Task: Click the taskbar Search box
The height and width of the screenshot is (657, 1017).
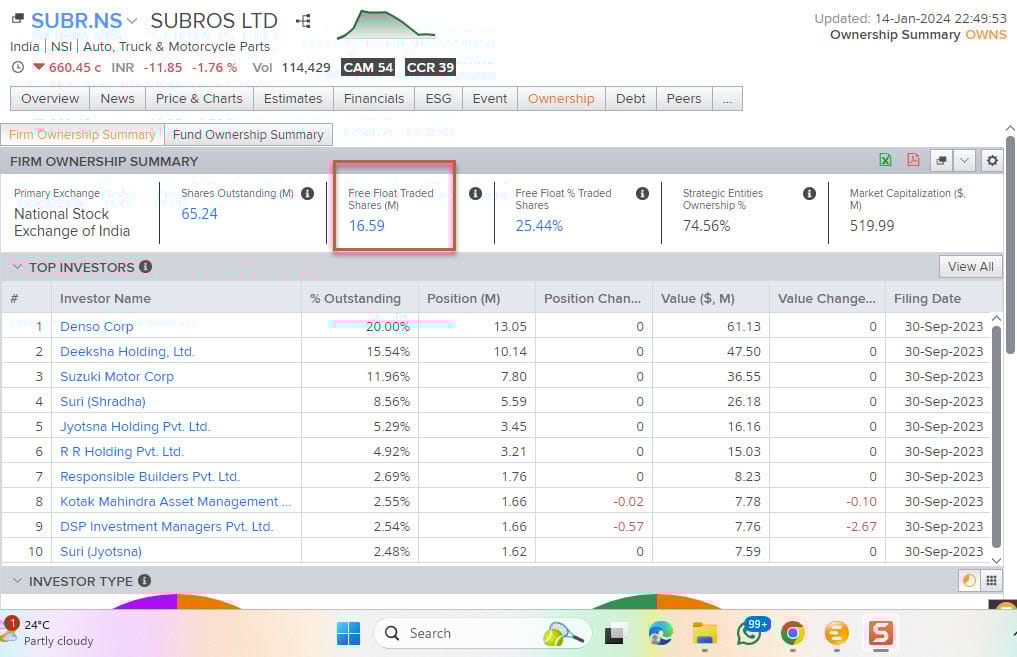Action: 483,633
